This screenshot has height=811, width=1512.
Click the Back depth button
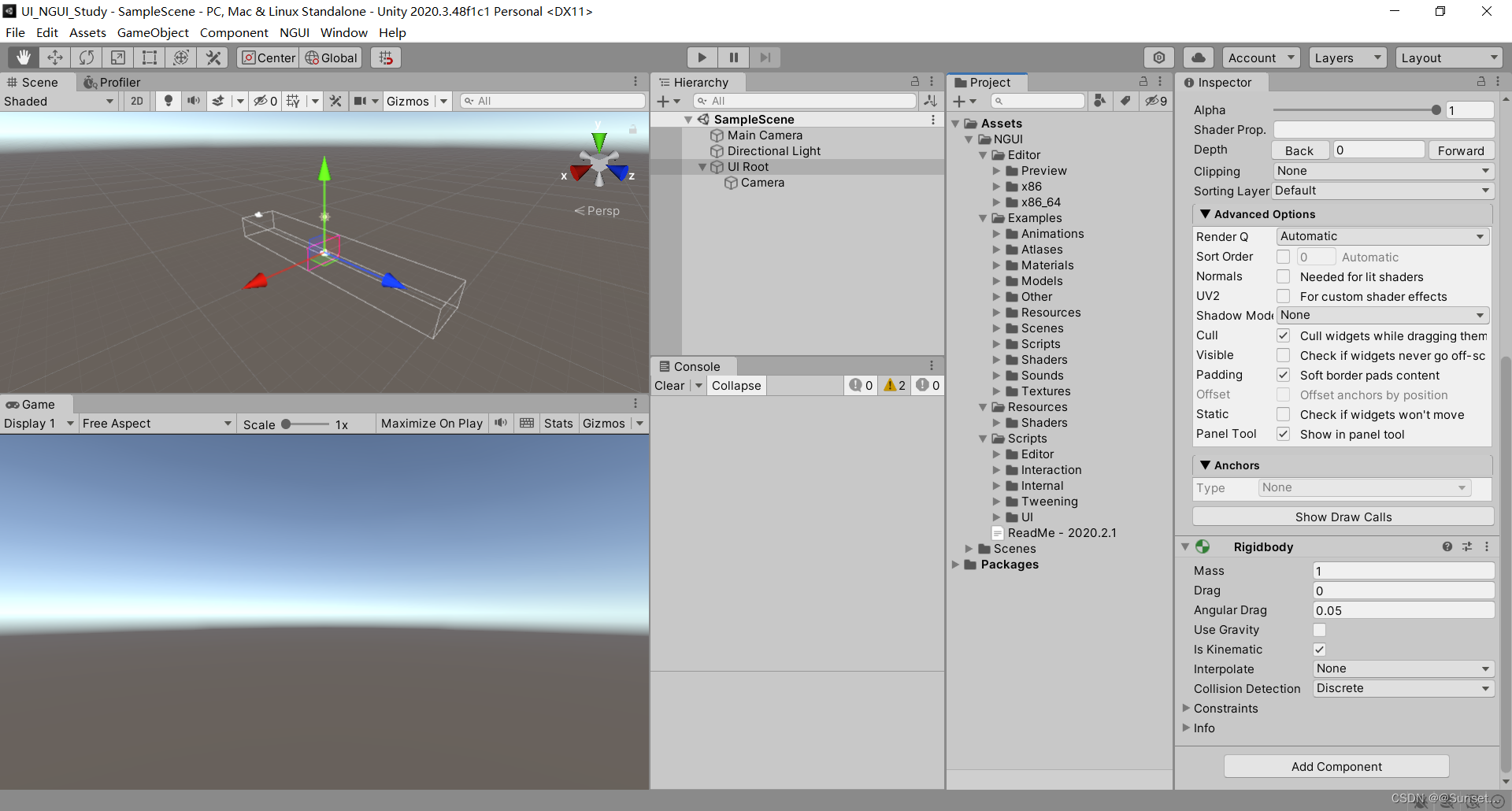[1299, 150]
